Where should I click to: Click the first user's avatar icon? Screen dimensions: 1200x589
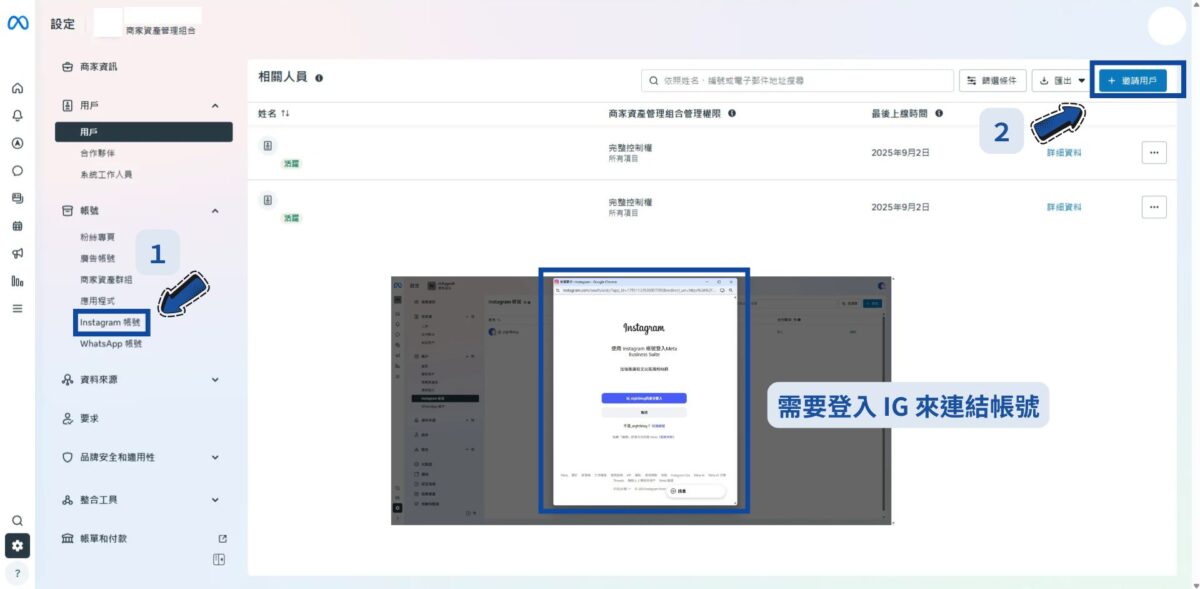tap(268, 146)
